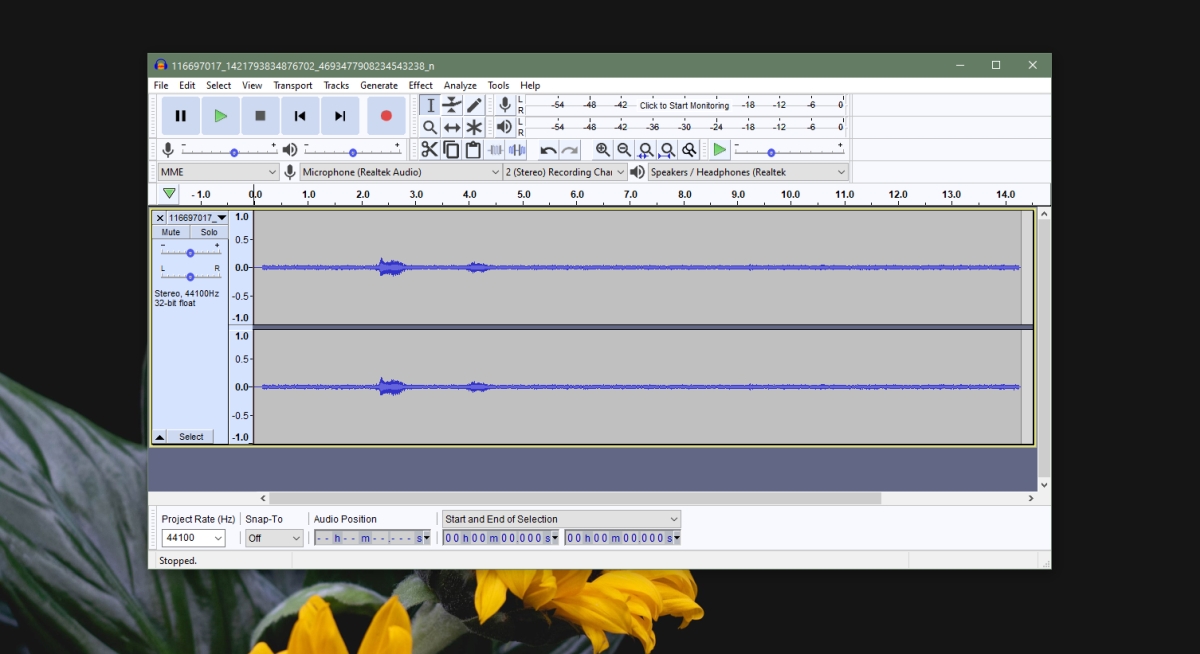Screen dimensions: 1200x654
Task: Cut the selection with the scissors icon
Action: pos(429,150)
